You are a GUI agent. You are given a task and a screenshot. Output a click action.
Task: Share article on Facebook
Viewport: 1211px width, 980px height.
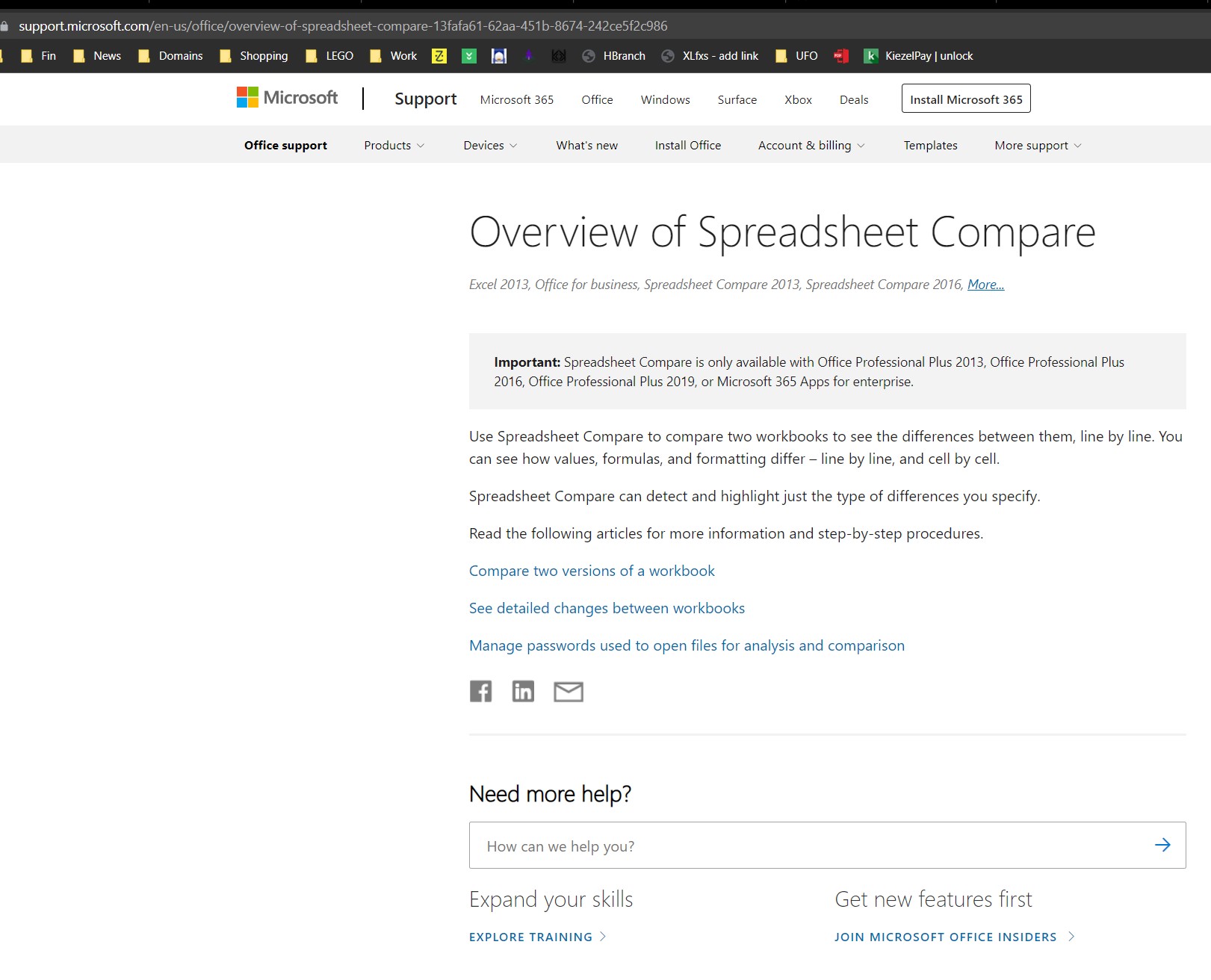(x=480, y=692)
